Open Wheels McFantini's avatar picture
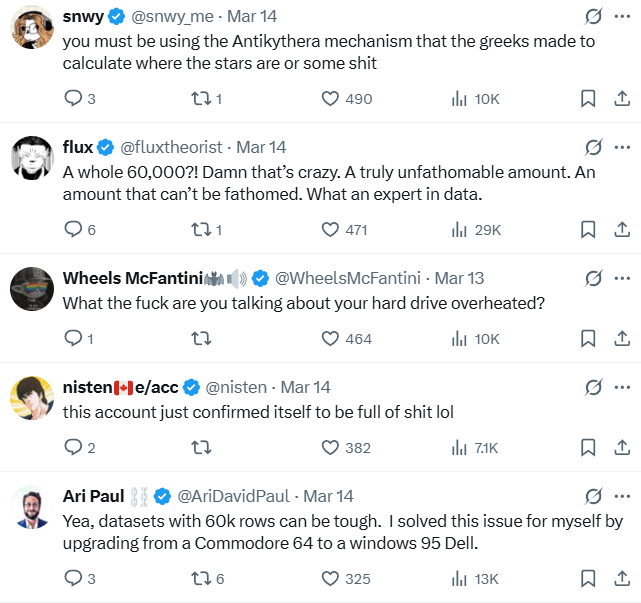The height and width of the screenshot is (603, 641). pyautogui.click(x=32, y=291)
